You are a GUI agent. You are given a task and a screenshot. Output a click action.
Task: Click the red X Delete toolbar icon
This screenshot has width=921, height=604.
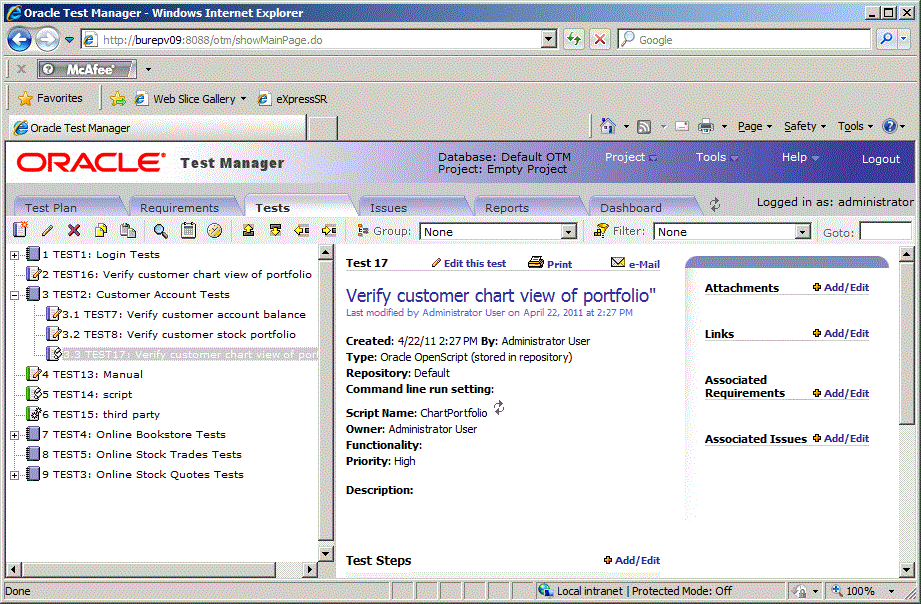[x=74, y=230]
